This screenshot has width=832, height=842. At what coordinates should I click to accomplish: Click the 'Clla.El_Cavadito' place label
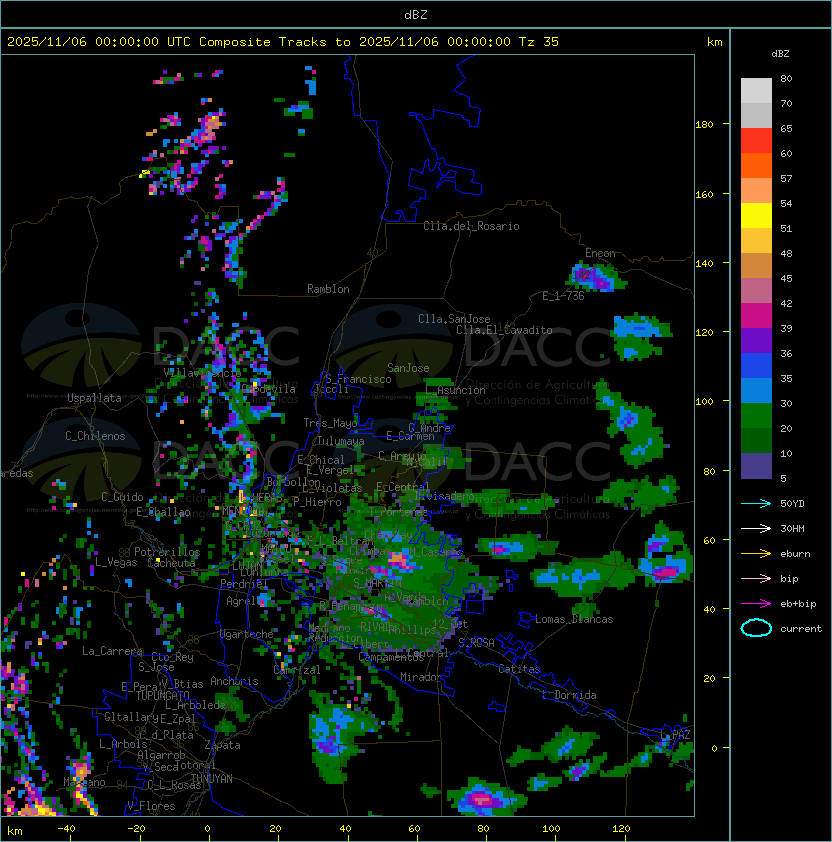pos(504,330)
